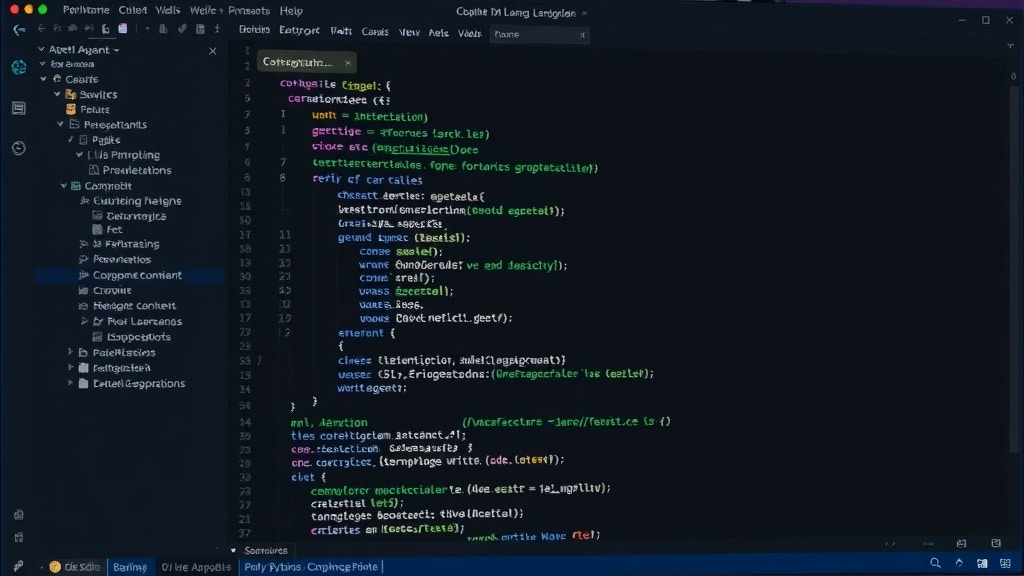Select the branch icon at bottom left

[x=17, y=566]
